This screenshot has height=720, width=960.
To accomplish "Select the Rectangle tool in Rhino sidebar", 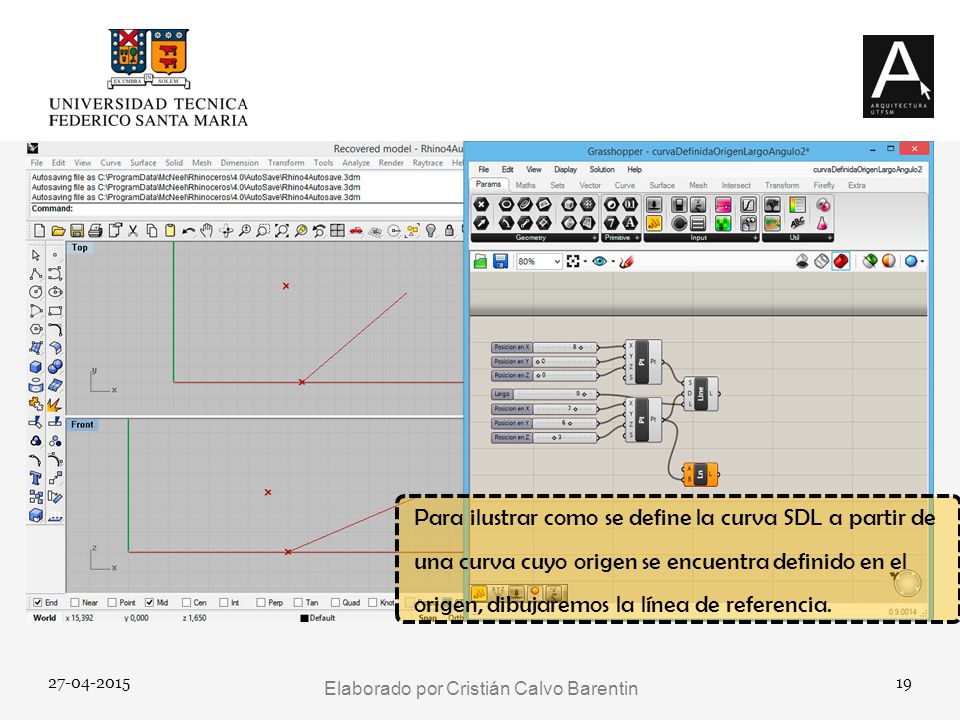I will tap(55, 310).
